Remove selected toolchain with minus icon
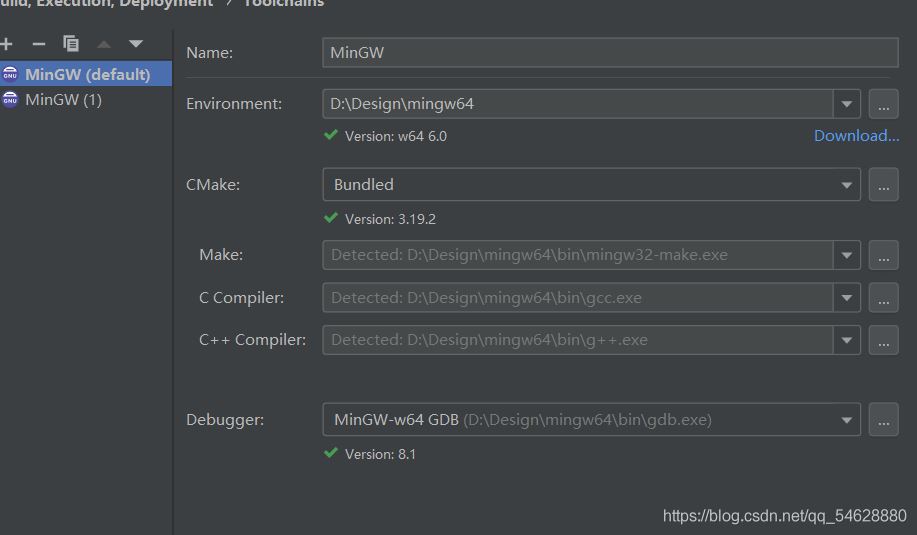The image size is (917, 535). click(39, 44)
